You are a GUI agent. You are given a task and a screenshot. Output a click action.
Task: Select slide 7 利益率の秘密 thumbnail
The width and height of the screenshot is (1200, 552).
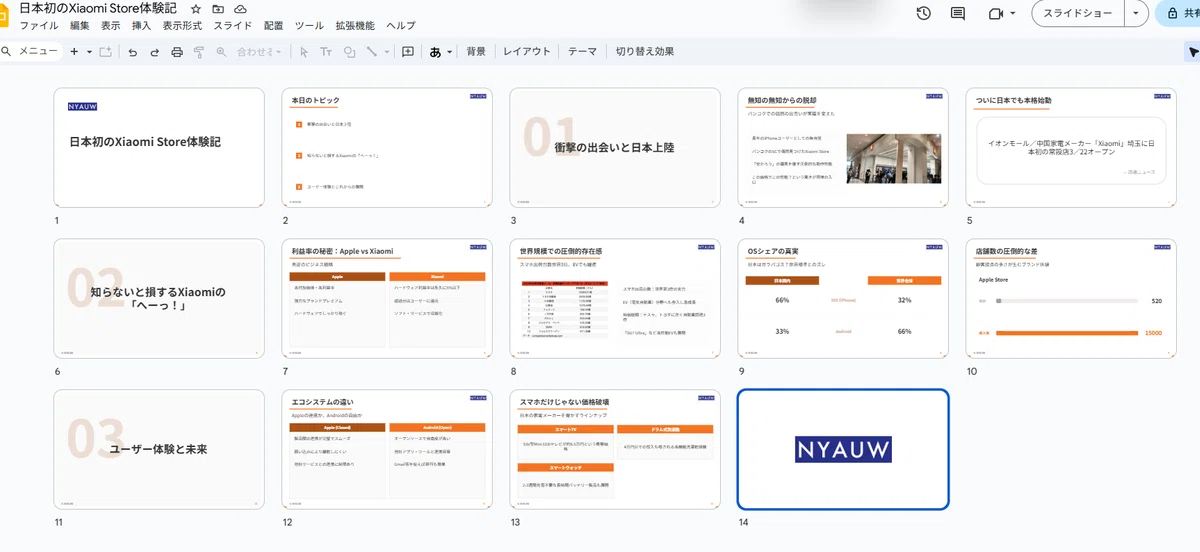pos(387,298)
